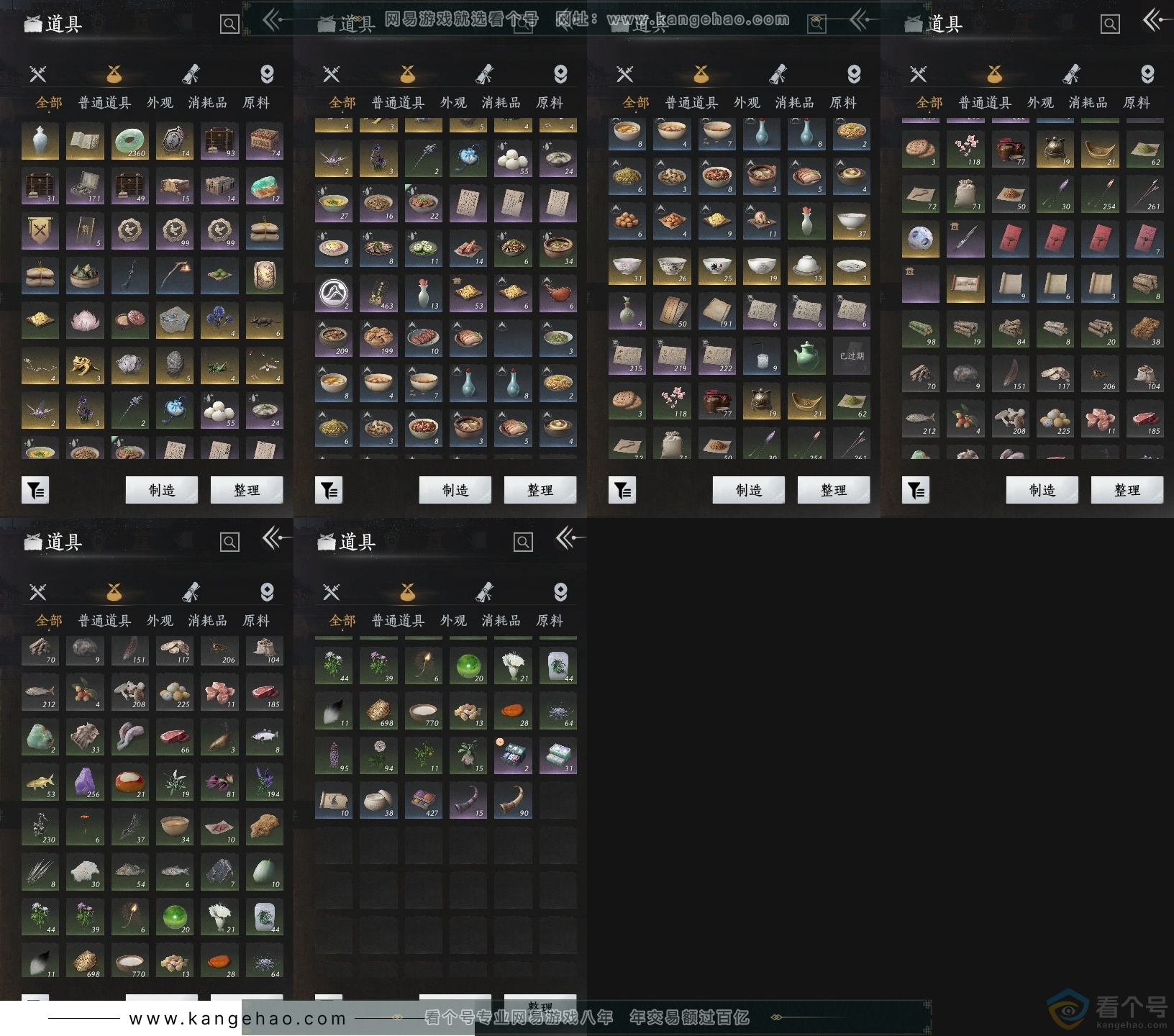
Task: Select the chest item with count 93
Action: click(219, 141)
